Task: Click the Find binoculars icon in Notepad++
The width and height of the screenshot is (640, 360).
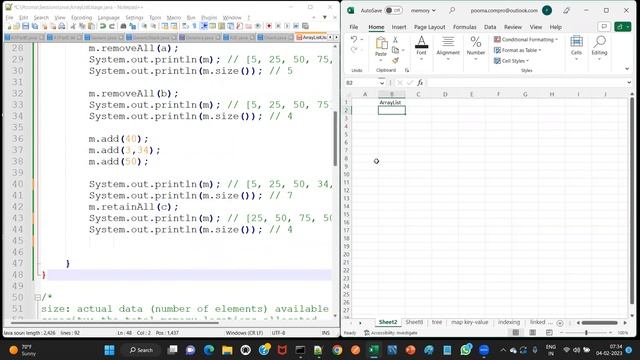Action: point(123,26)
